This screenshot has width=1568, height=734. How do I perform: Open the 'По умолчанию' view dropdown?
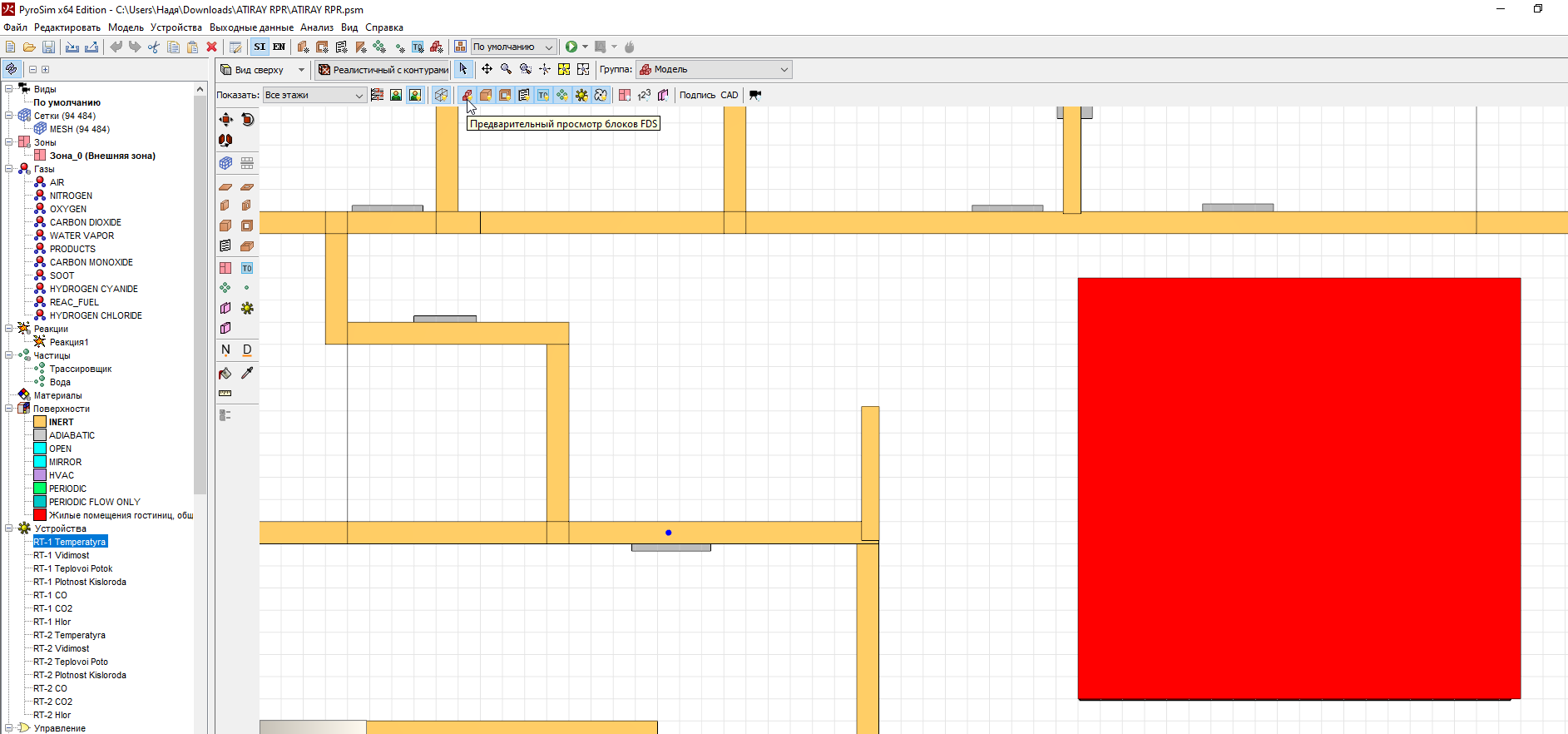click(x=513, y=47)
